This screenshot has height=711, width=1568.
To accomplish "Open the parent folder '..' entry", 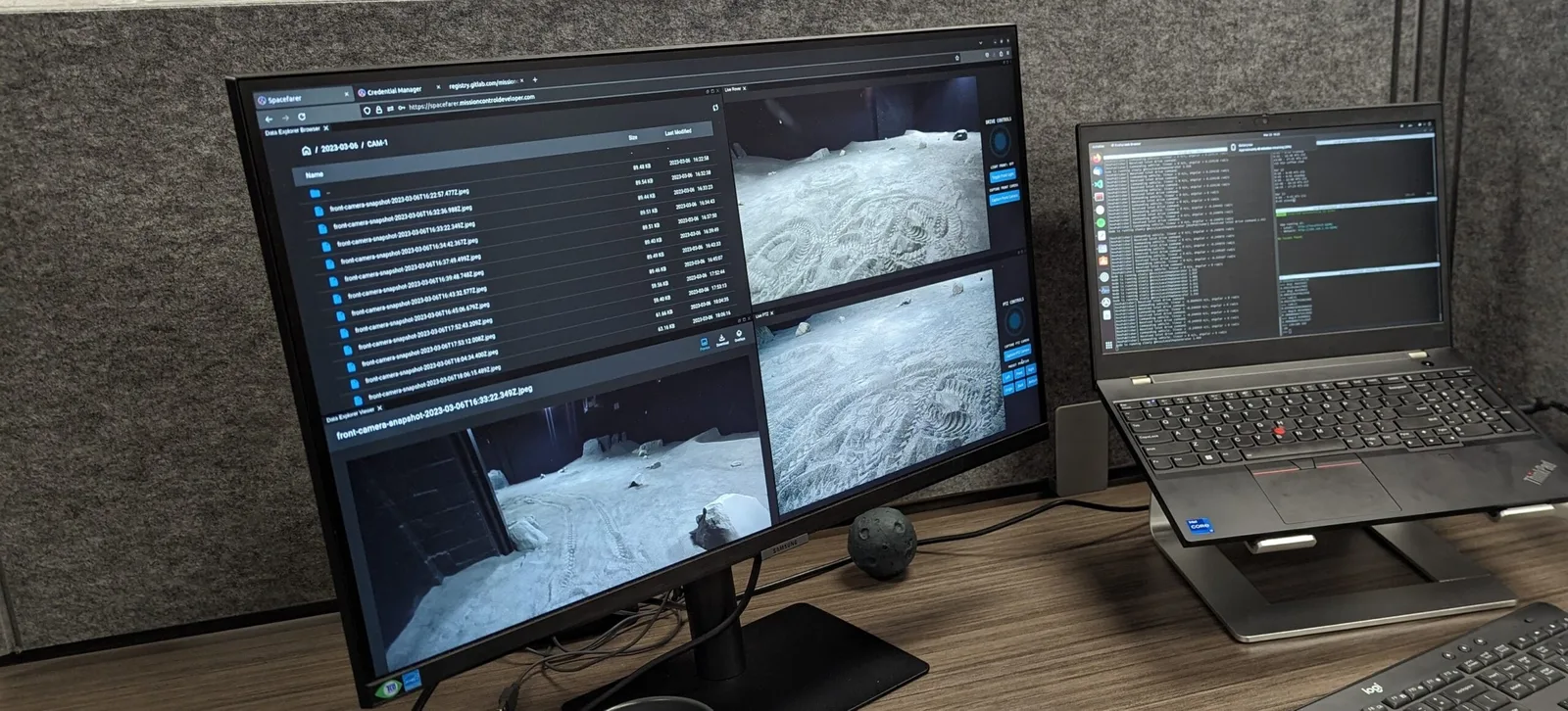I will pos(317,194).
